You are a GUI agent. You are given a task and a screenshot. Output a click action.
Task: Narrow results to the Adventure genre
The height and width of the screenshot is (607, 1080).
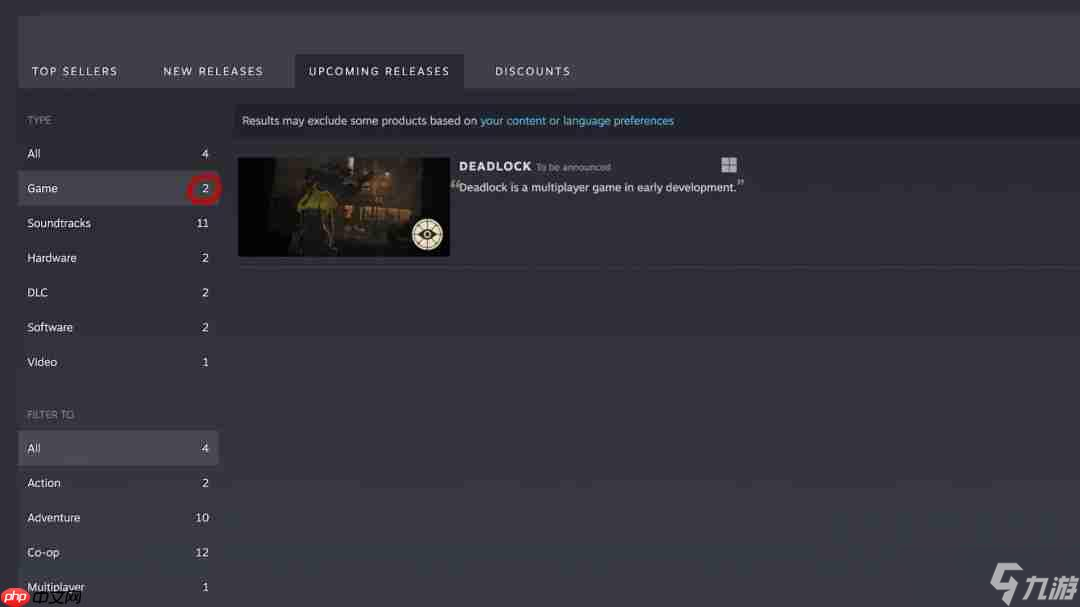click(118, 518)
